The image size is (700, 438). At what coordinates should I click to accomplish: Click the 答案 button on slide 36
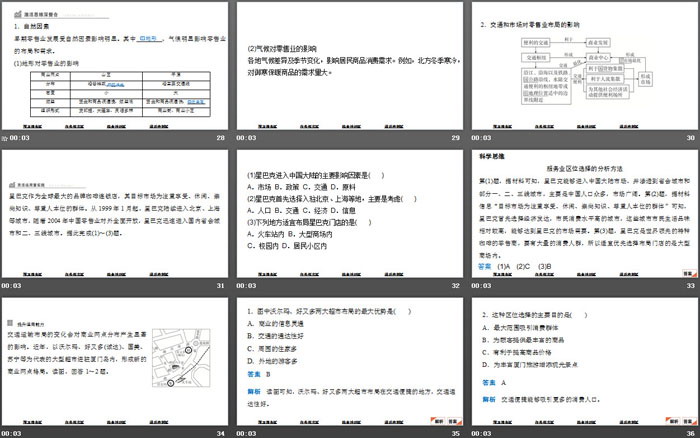pyautogui.click(x=689, y=421)
